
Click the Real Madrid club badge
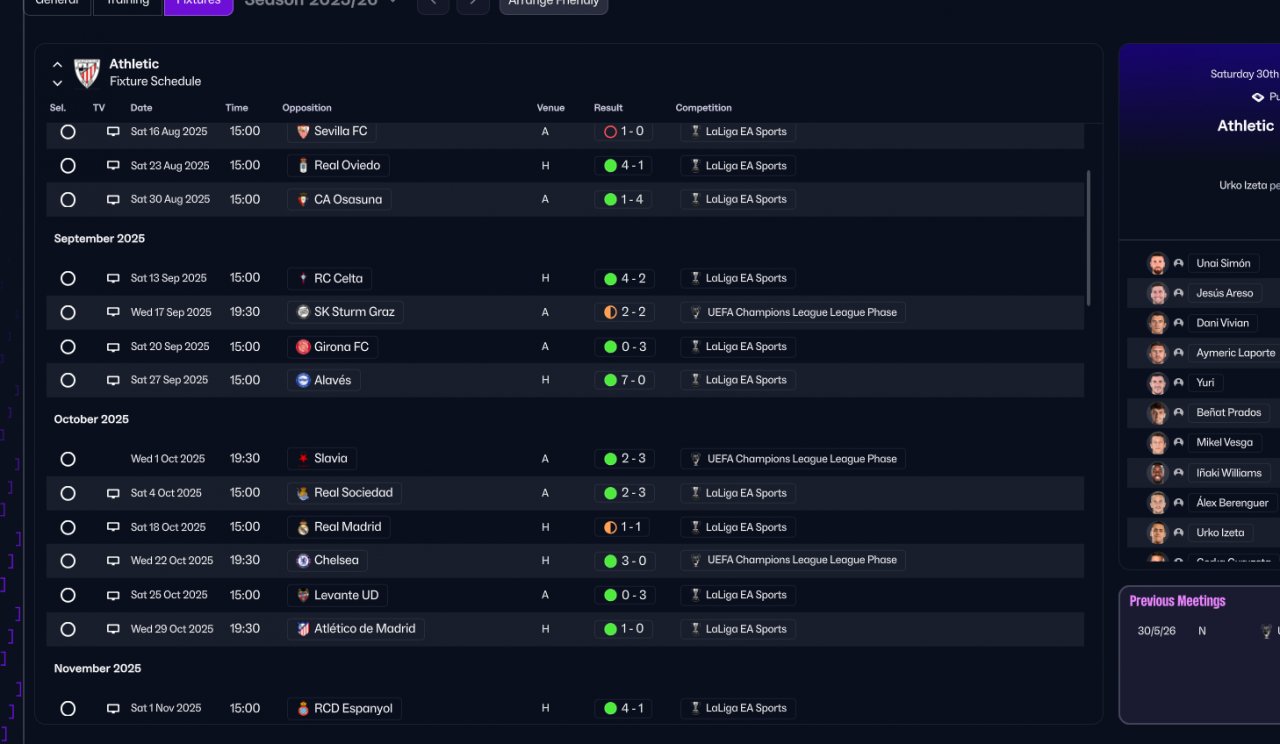coord(303,527)
